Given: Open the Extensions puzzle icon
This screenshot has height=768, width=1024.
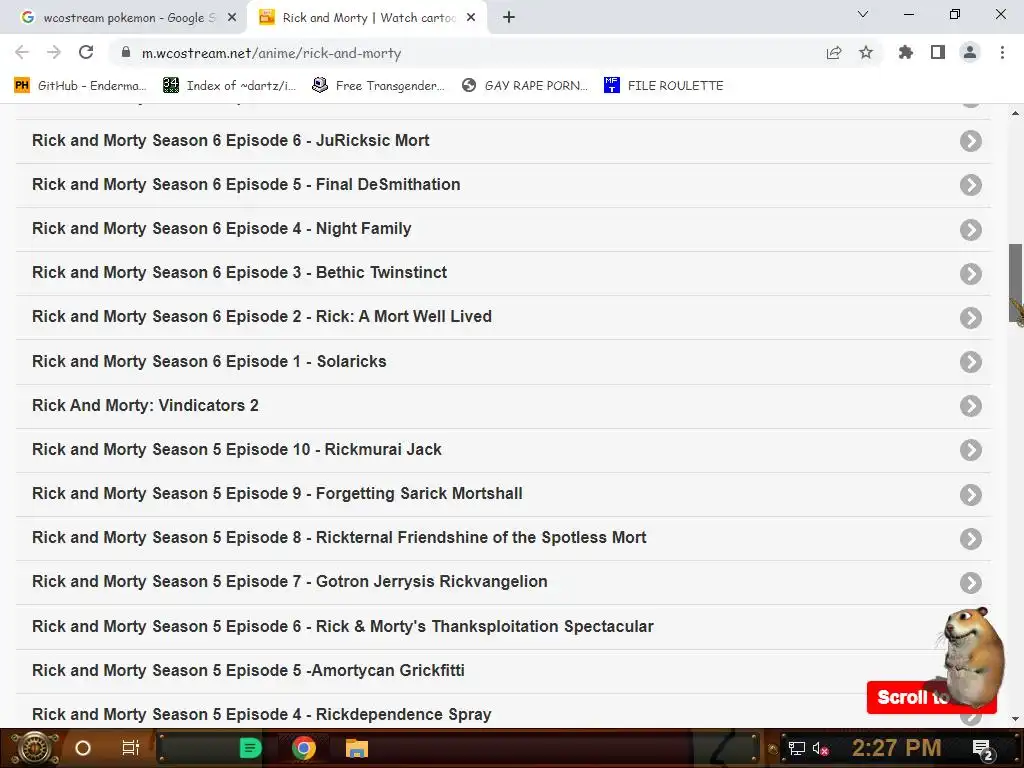Looking at the screenshot, I should (906, 52).
